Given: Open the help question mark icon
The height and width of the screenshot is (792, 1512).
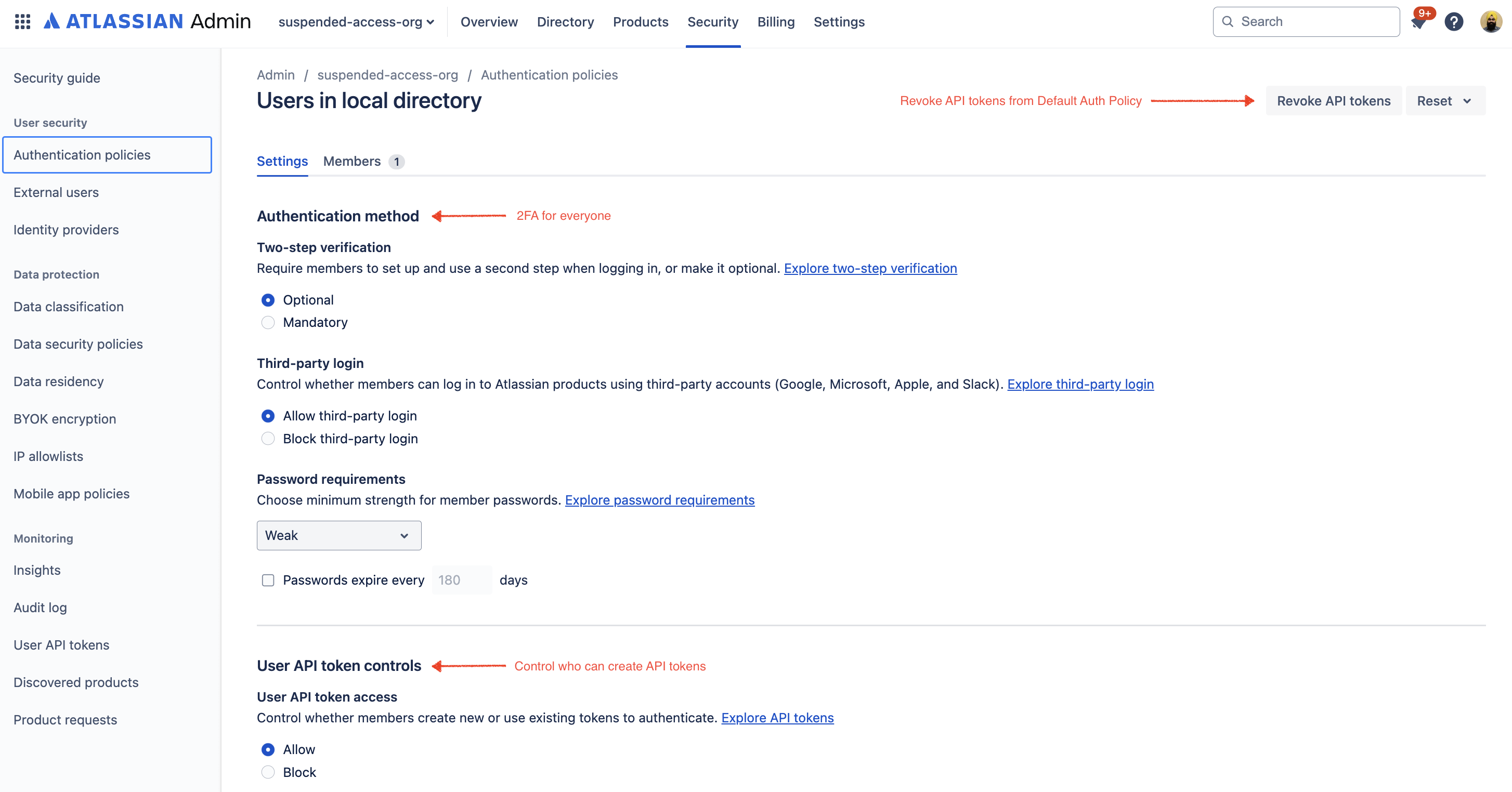Looking at the screenshot, I should click(1453, 22).
